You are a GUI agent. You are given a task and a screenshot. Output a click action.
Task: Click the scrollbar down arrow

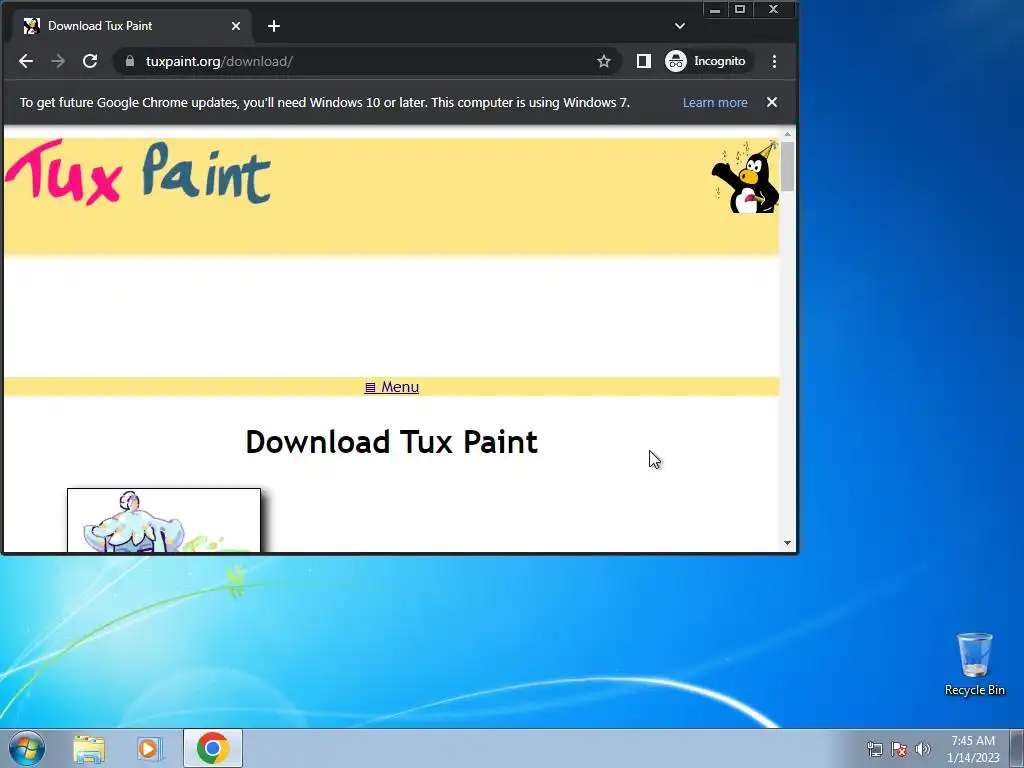click(788, 543)
